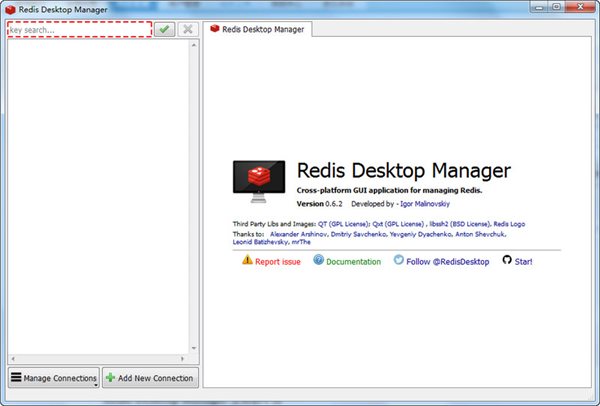Screen dimensions: 600x406
Task: Open the Manage Connections menu button
Action: tap(54, 378)
